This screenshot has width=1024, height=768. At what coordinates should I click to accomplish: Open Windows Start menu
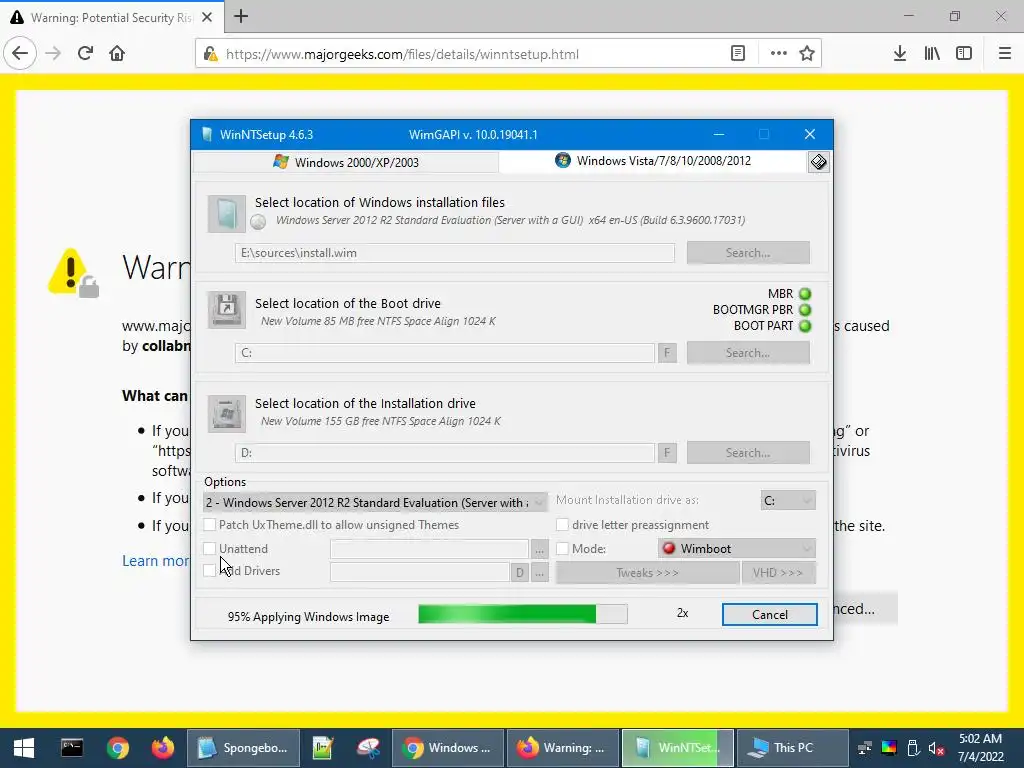24,748
